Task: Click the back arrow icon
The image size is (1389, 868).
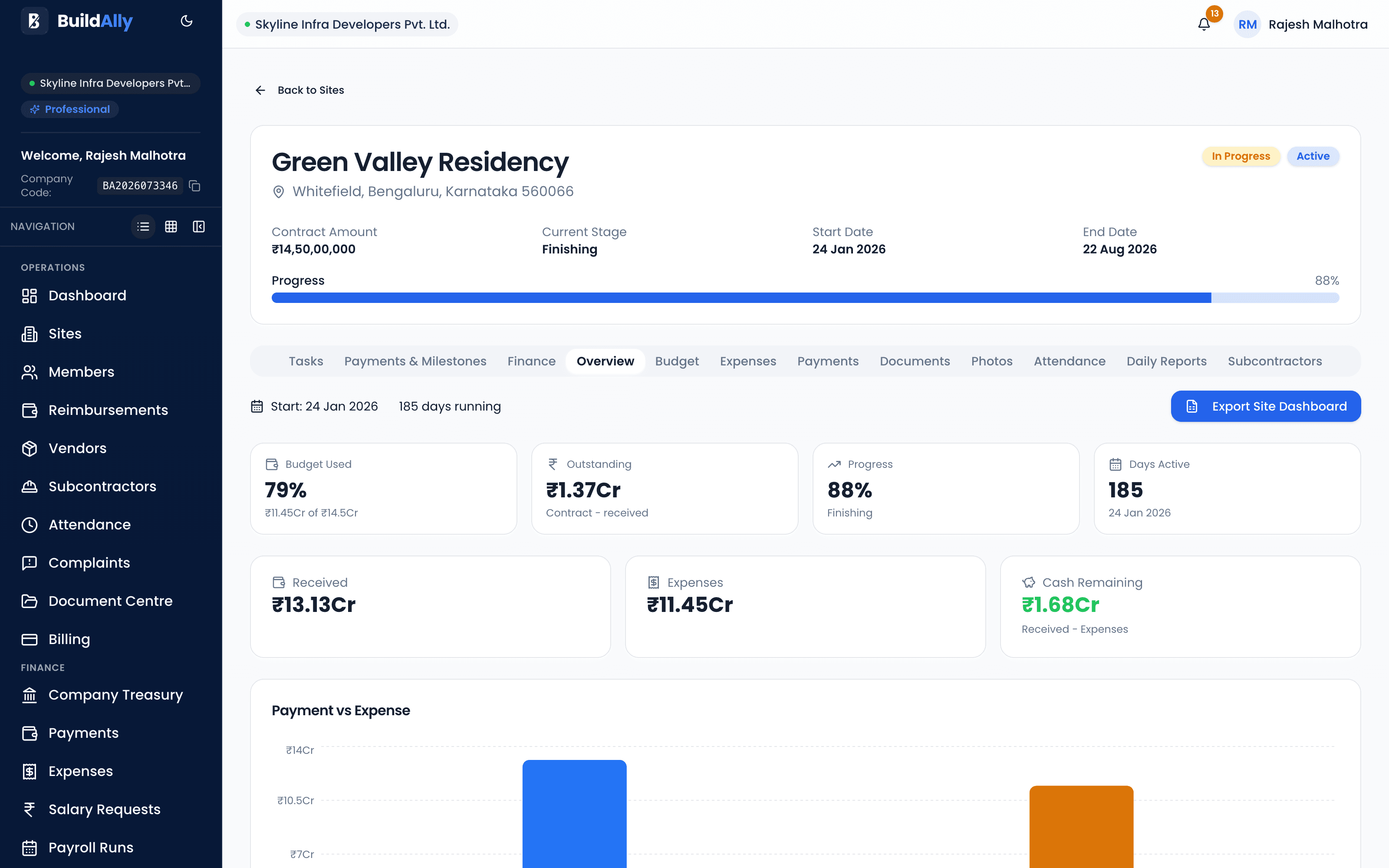Action: point(260,90)
